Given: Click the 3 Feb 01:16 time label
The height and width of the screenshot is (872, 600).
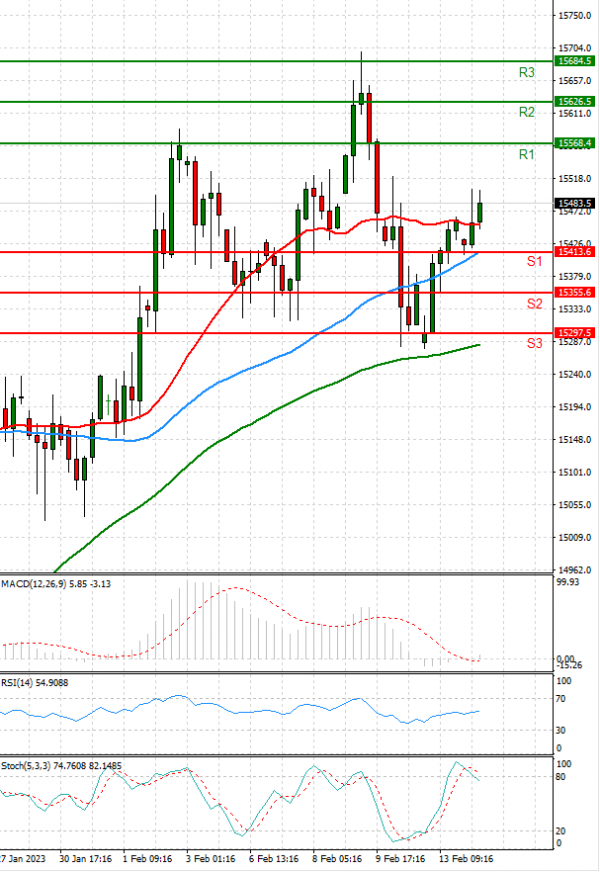Looking at the screenshot, I should [210, 859].
